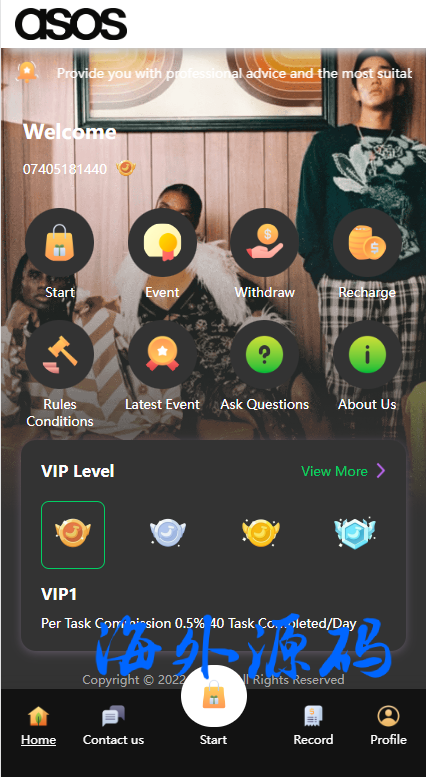
Task: Select the diamond VIP level badge
Action: 355,532
